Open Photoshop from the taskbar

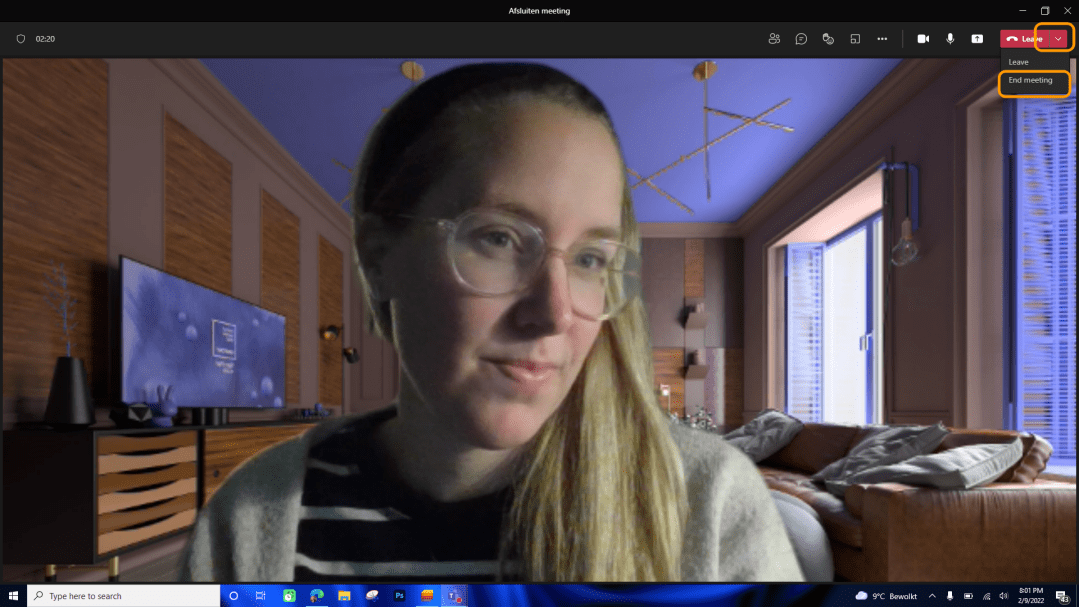pos(399,595)
